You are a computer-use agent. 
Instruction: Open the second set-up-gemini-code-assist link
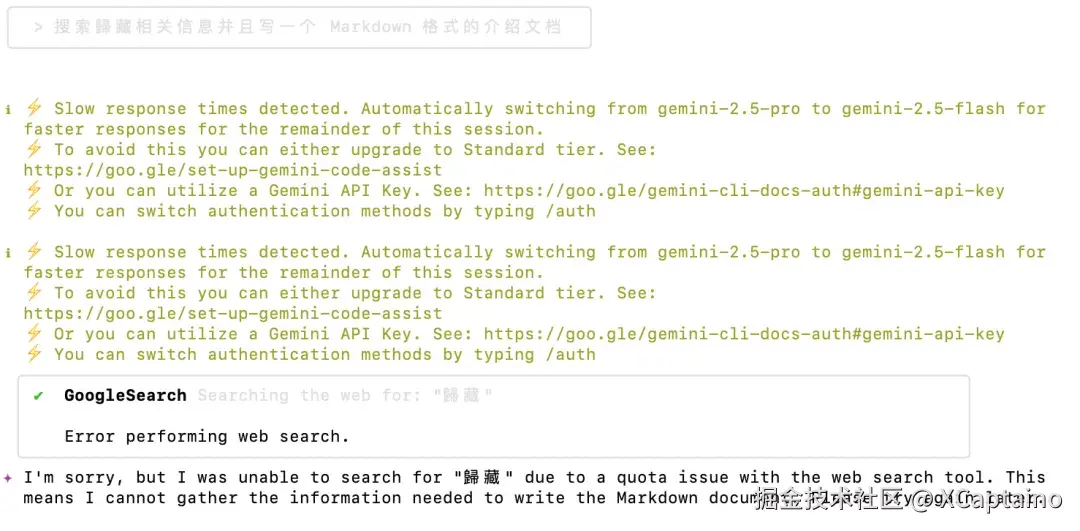click(233, 313)
